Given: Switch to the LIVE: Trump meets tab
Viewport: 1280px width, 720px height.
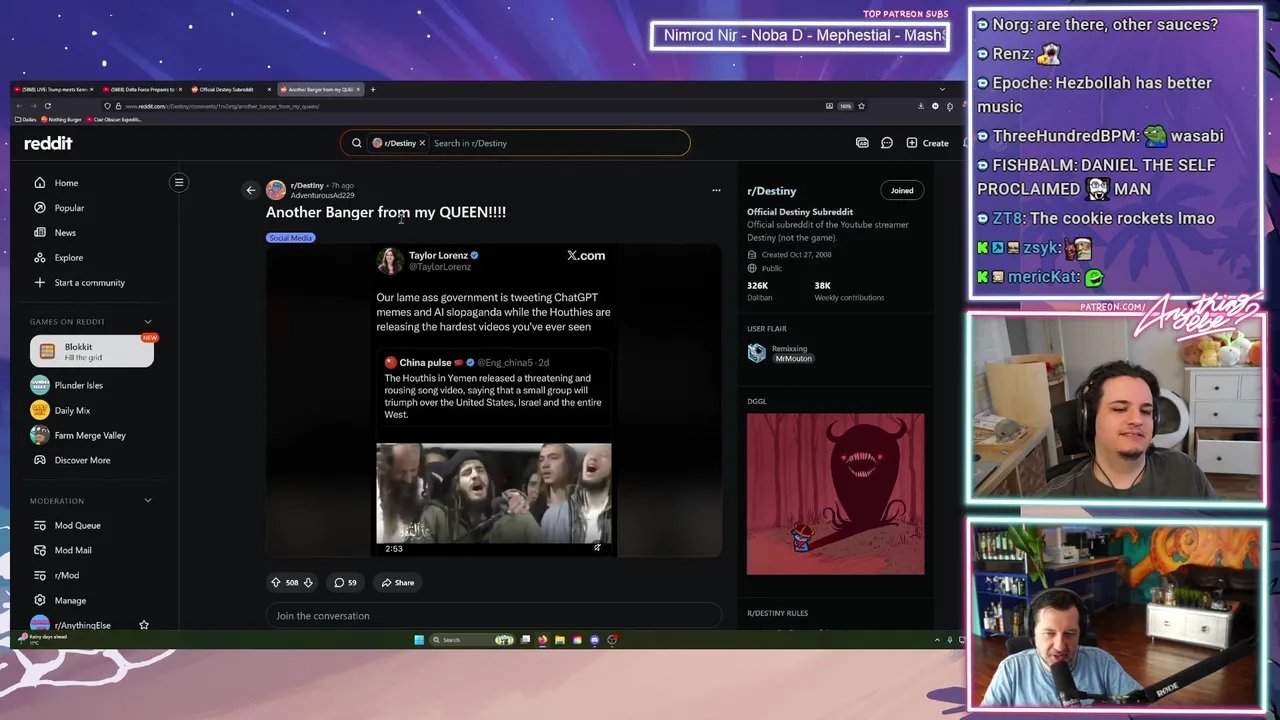Looking at the screenshot, I should (55, 89).
